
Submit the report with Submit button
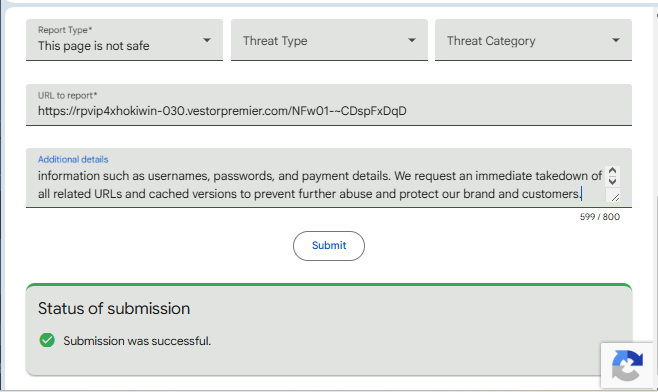(329, 246)
